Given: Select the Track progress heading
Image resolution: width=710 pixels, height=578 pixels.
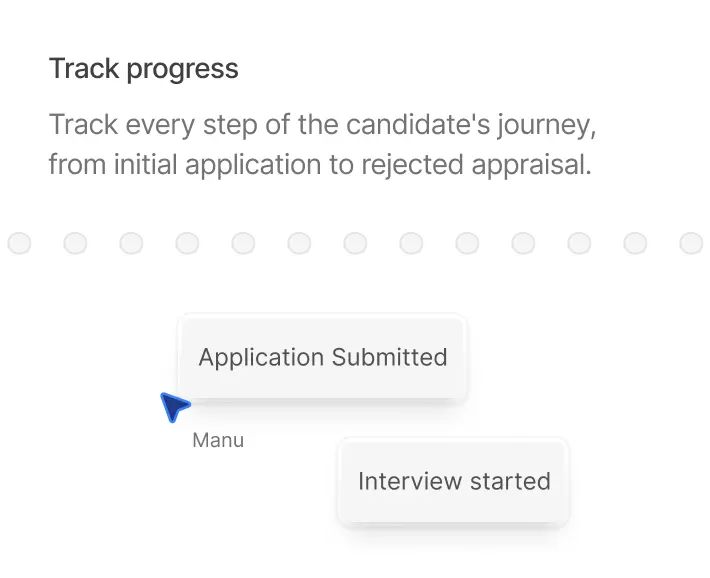Looking at the screenshot, I should tap(144, 69).
